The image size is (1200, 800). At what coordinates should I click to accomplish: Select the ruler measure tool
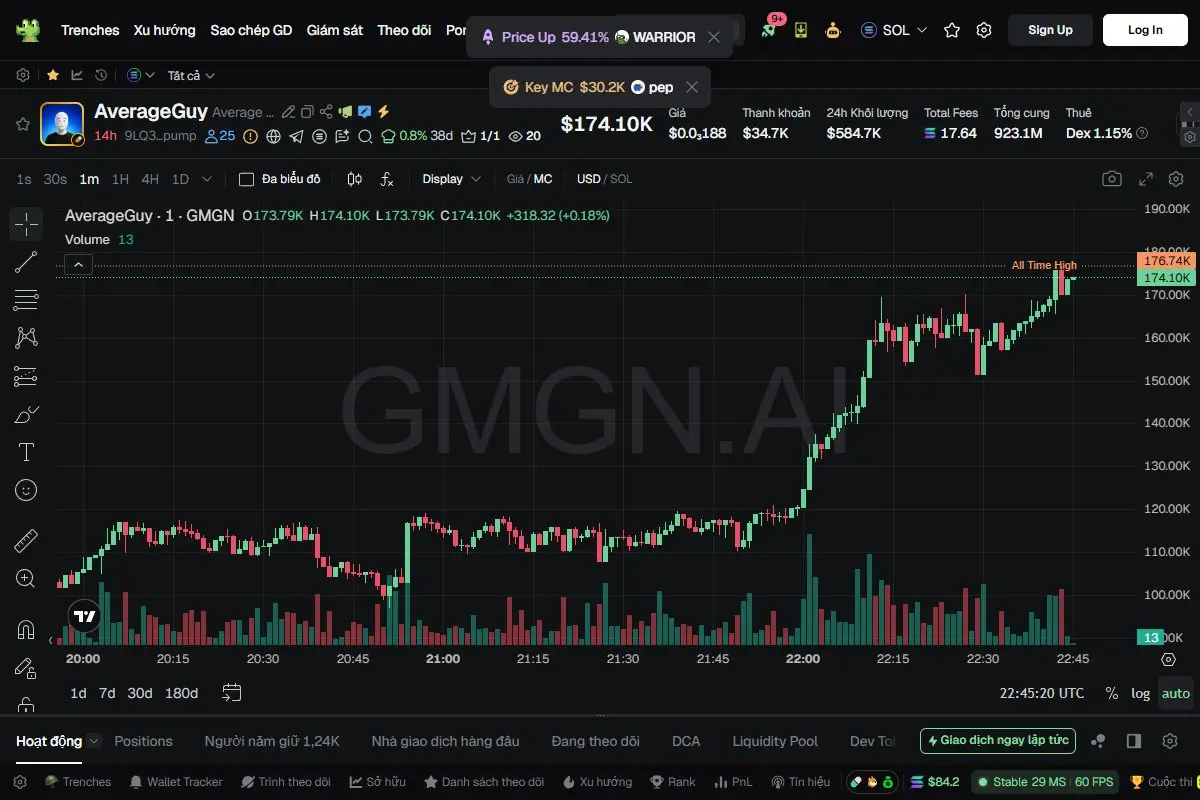click(x=26, y=541)
